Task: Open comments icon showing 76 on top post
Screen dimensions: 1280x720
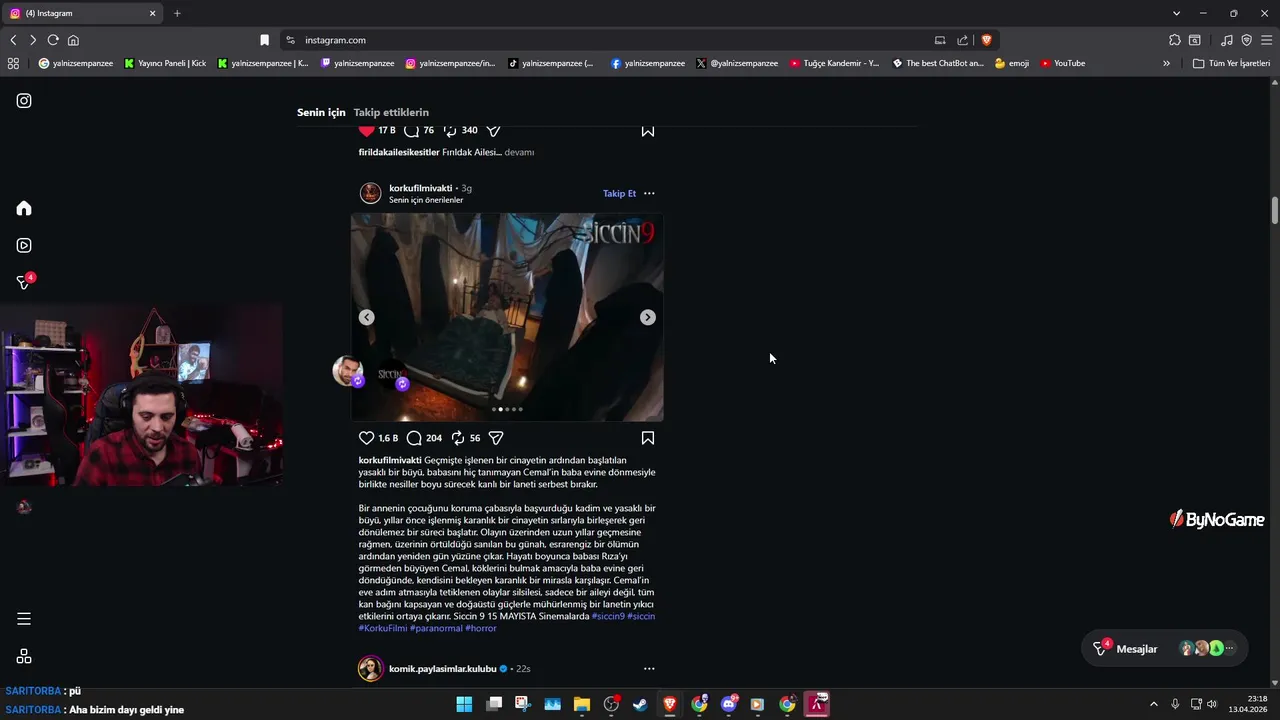Action: click(x=411, y=130)
